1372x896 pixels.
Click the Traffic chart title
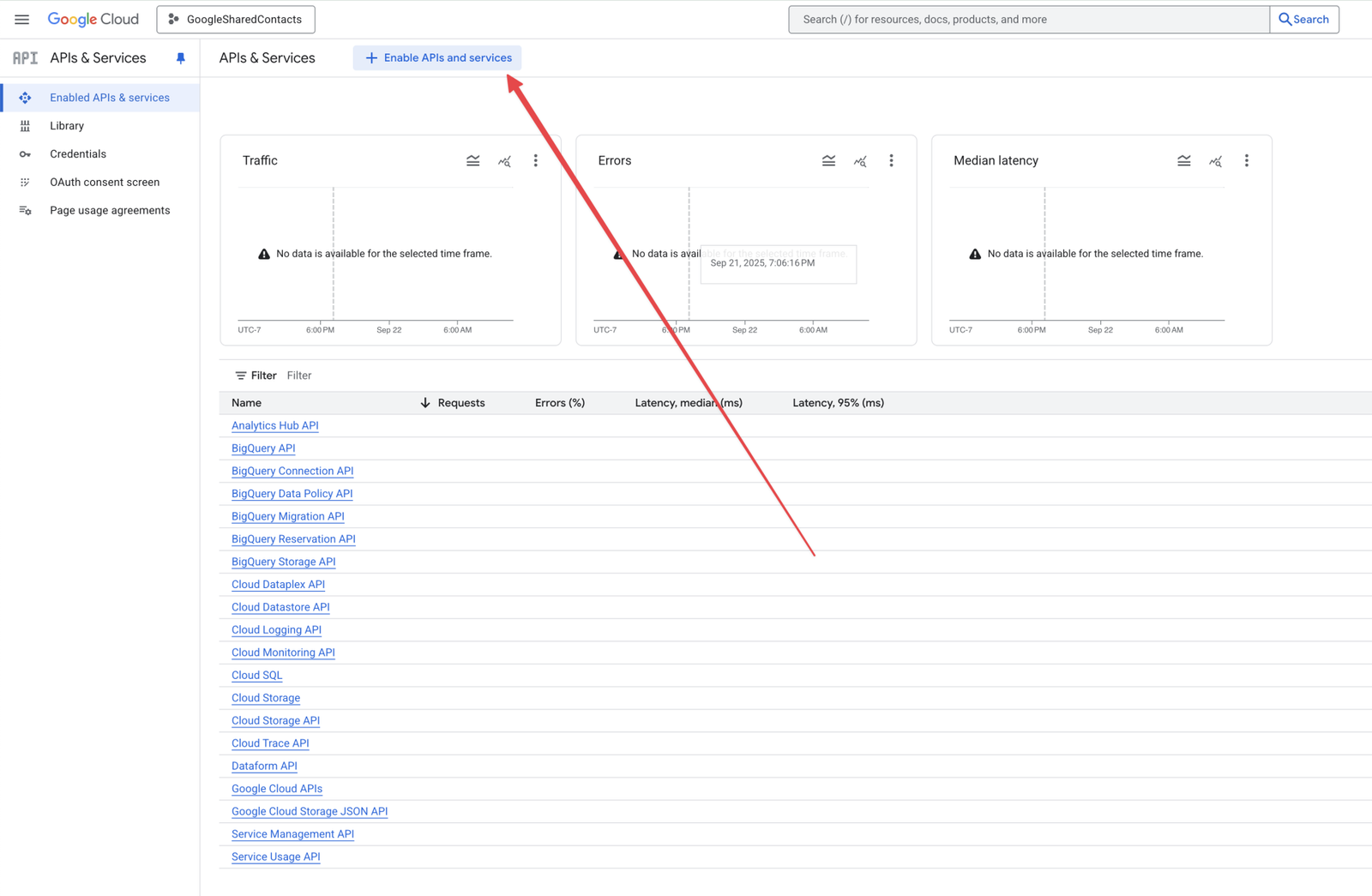pyautogui.click(x=260, y=161)
